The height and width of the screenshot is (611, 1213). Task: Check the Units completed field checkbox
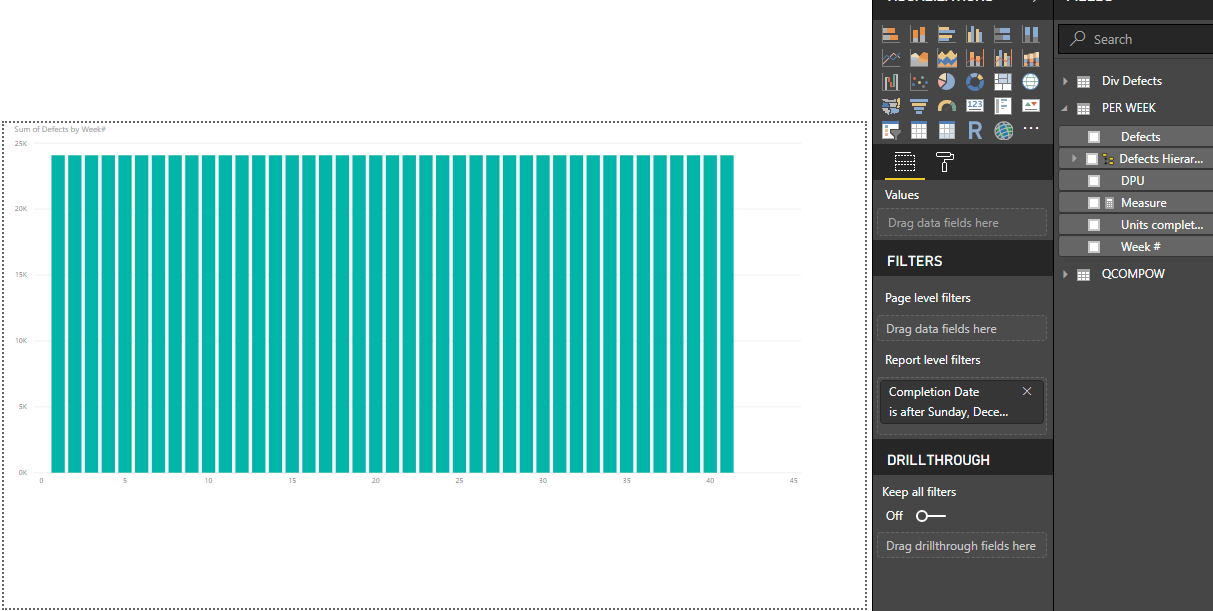[1094, 225]
